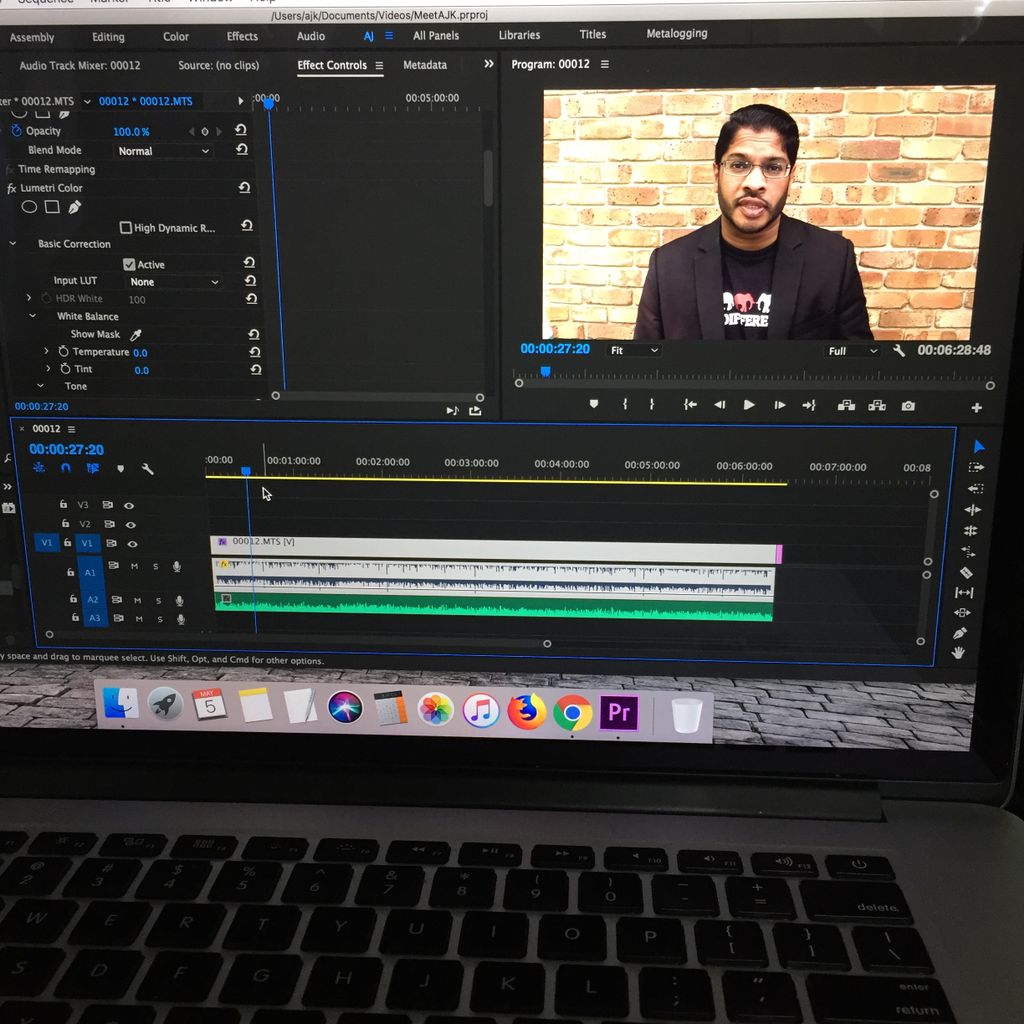Click the Opacity value 100.0 %
The height and width of the screenshot is (1024, 1024).
[131, 132]
